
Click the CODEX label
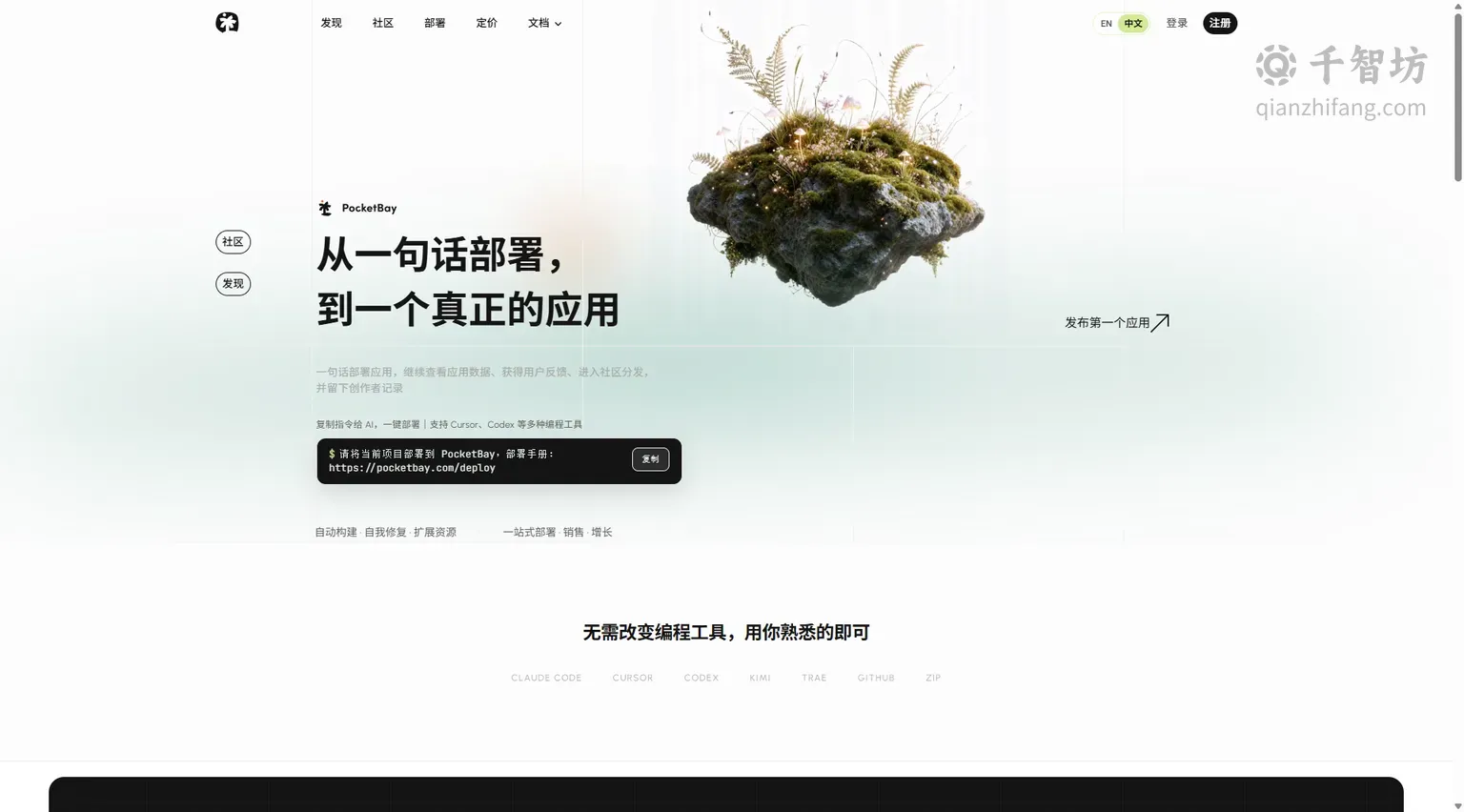pyautogui.click(x=701, y=678)
